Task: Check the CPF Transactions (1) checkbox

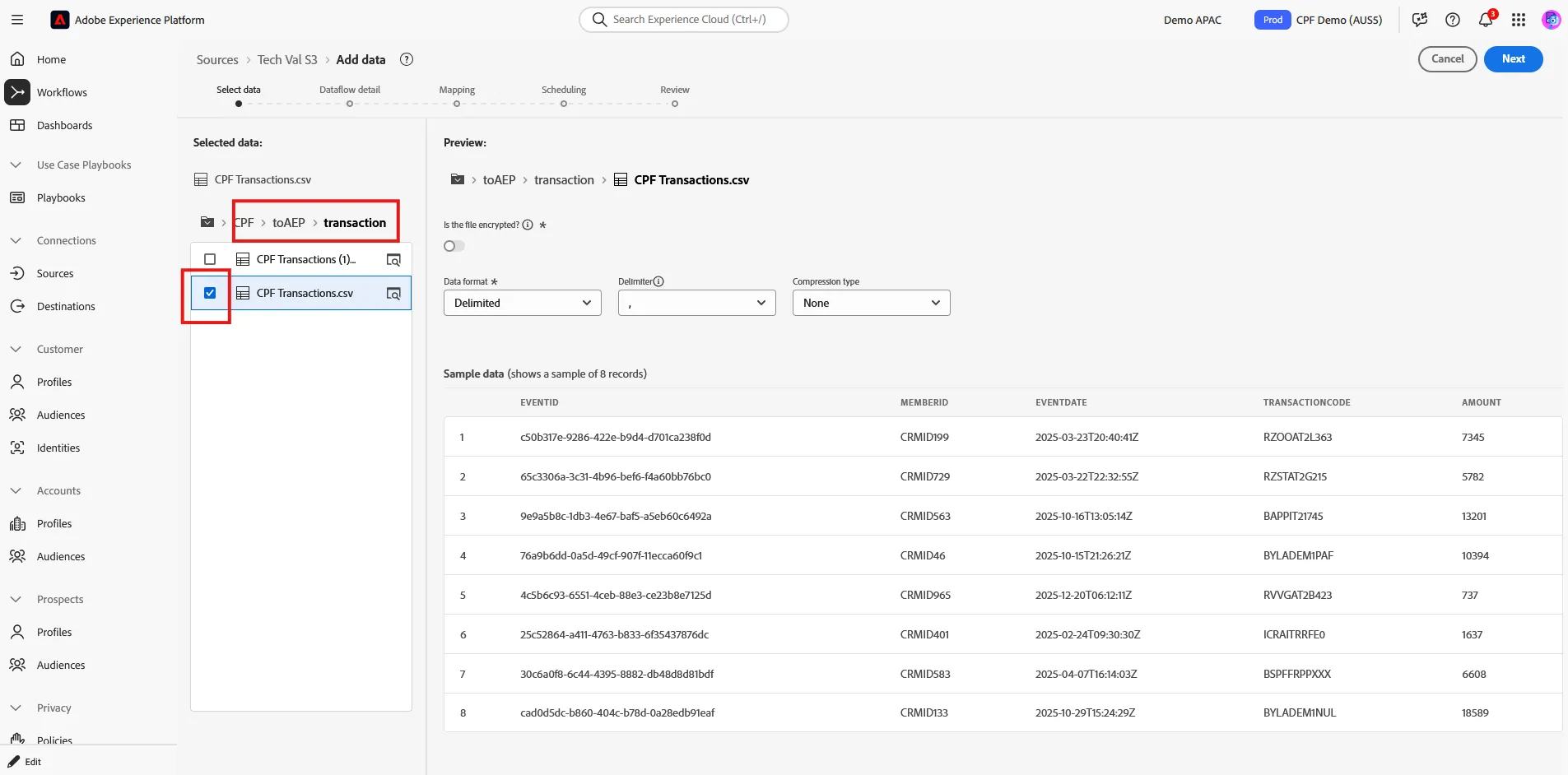Action: 210,259
